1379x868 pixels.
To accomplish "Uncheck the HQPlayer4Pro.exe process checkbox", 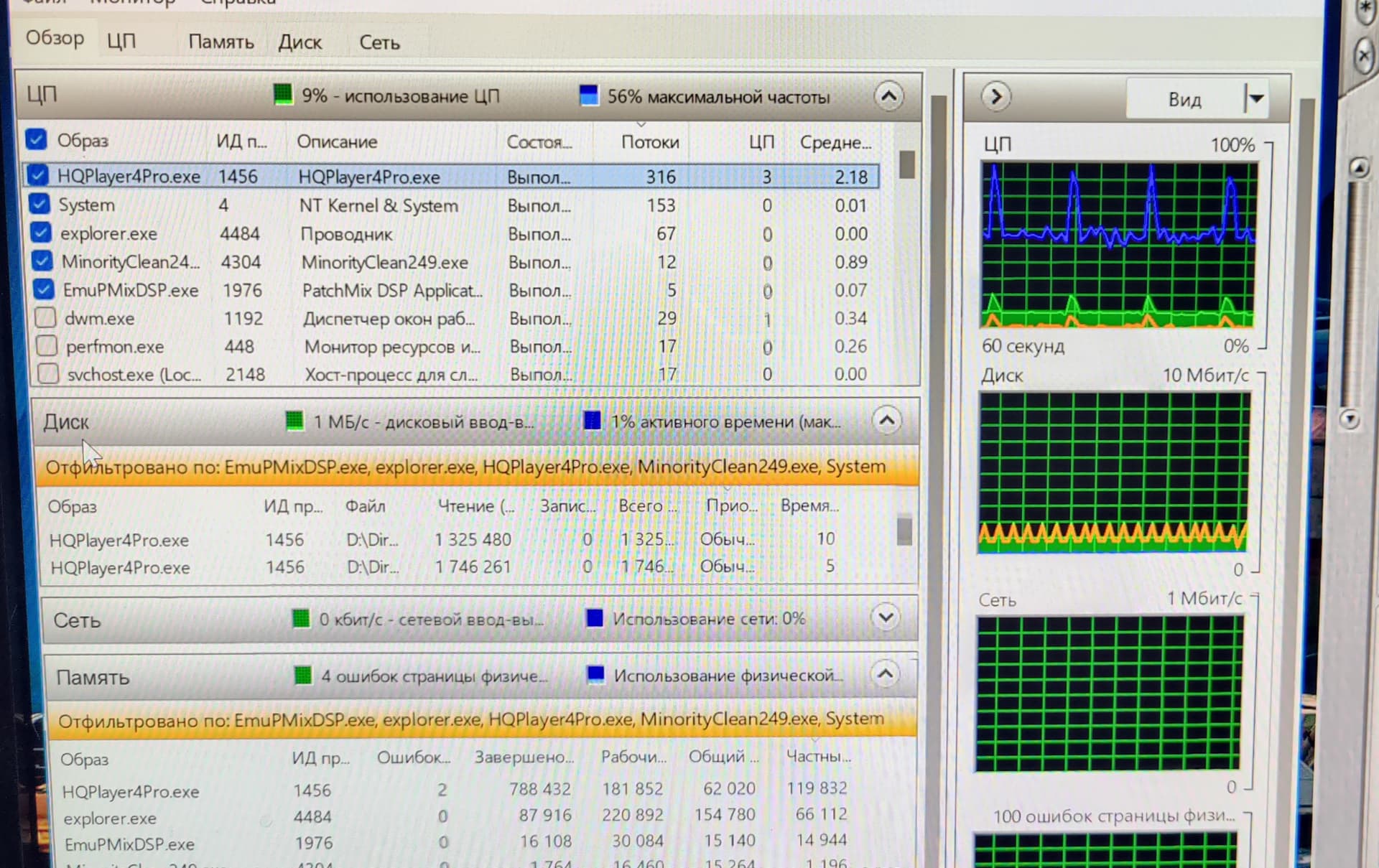I will [37, 175].
